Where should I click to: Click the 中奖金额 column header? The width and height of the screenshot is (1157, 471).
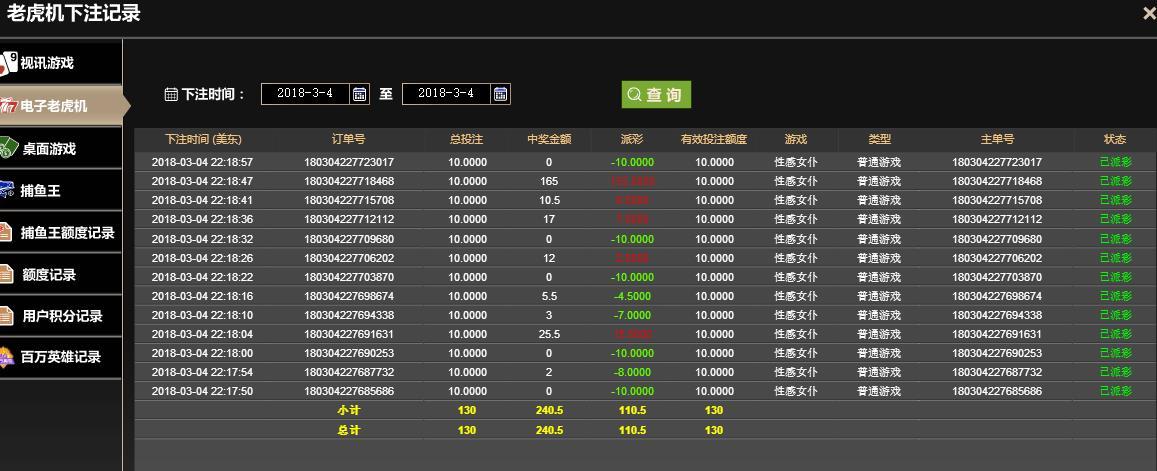(549, 140)
